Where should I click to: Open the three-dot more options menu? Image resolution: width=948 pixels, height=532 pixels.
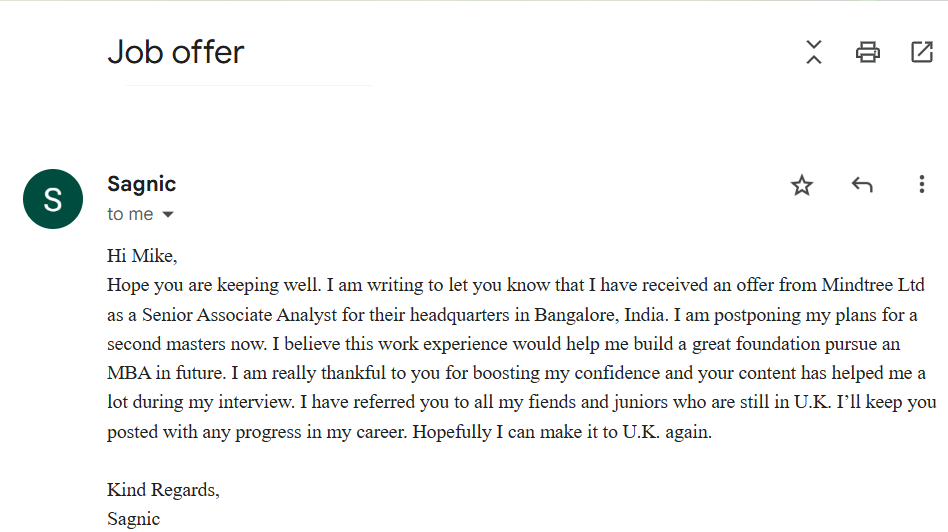(x=921, y=185)
